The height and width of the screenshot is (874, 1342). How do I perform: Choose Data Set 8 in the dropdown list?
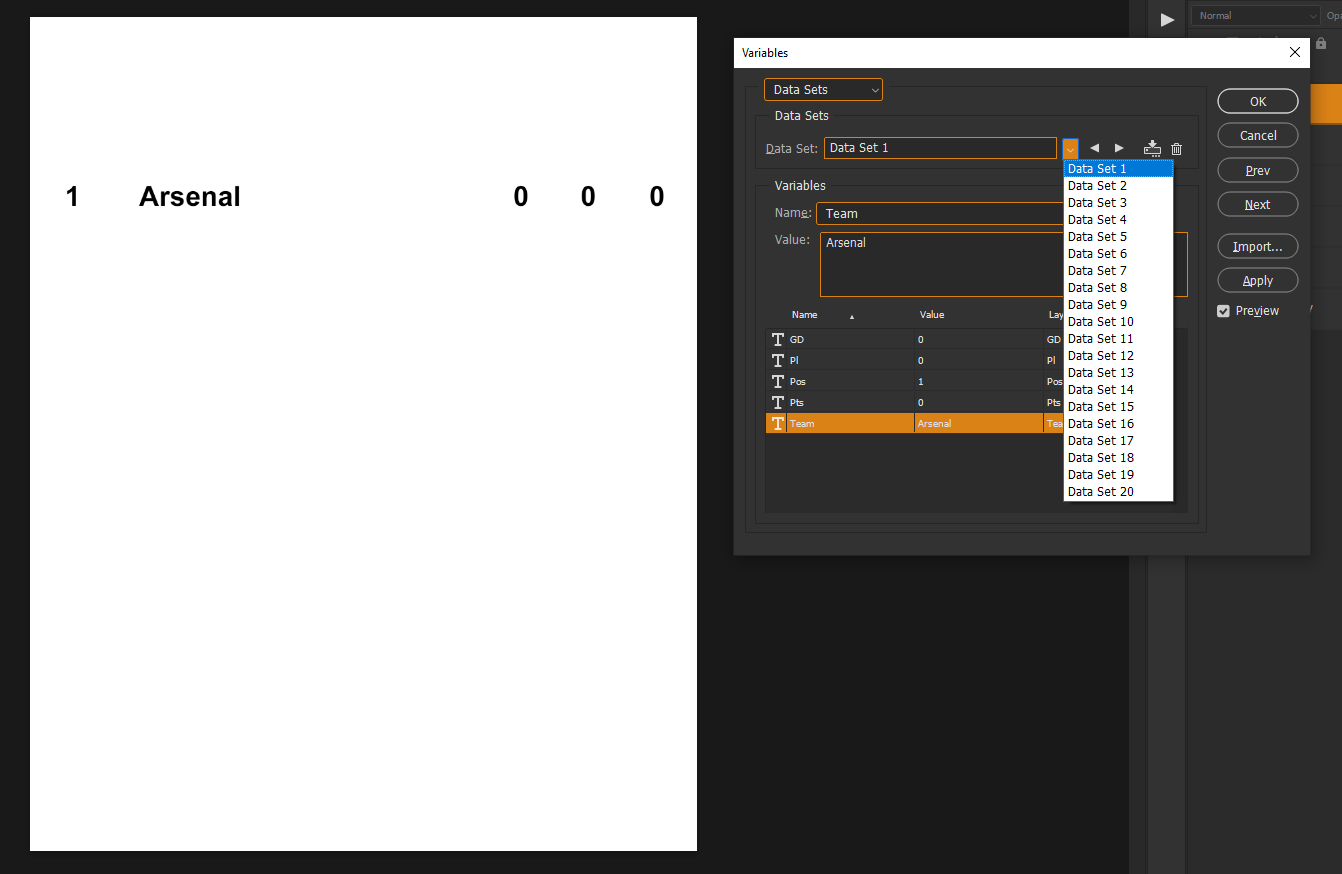tap(1118, 288)
